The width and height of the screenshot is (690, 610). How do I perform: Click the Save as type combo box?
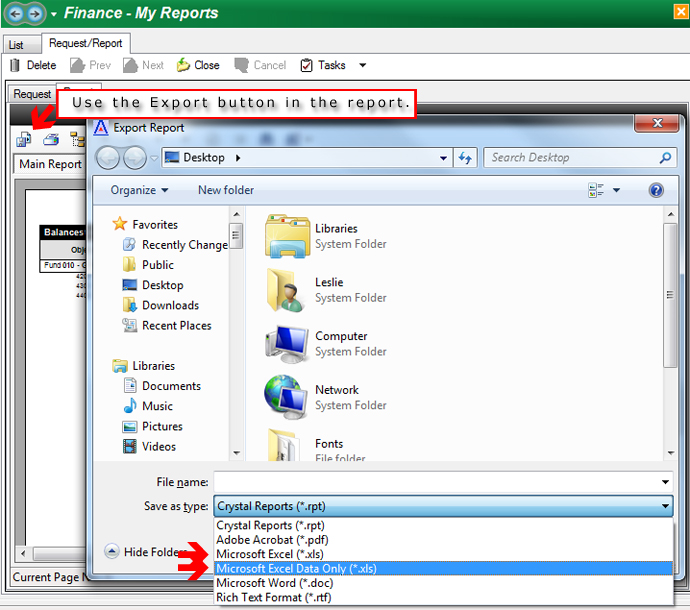pos(443,506)
